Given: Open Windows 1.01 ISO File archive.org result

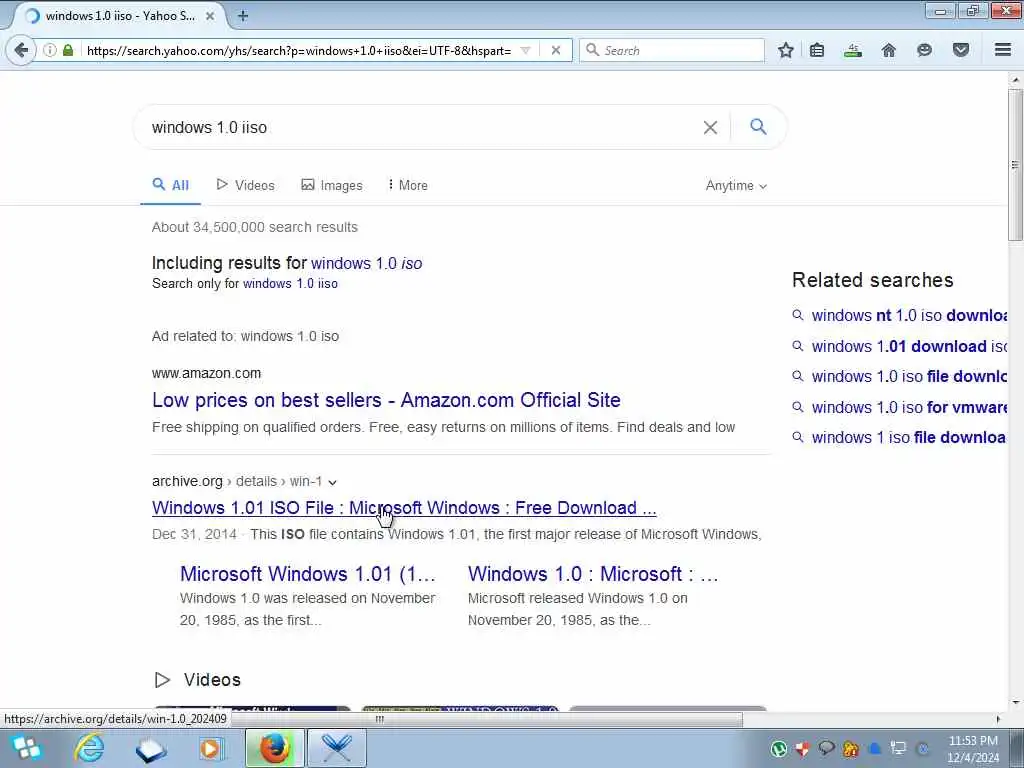Looking at the screenshot, I should point(404,507).
